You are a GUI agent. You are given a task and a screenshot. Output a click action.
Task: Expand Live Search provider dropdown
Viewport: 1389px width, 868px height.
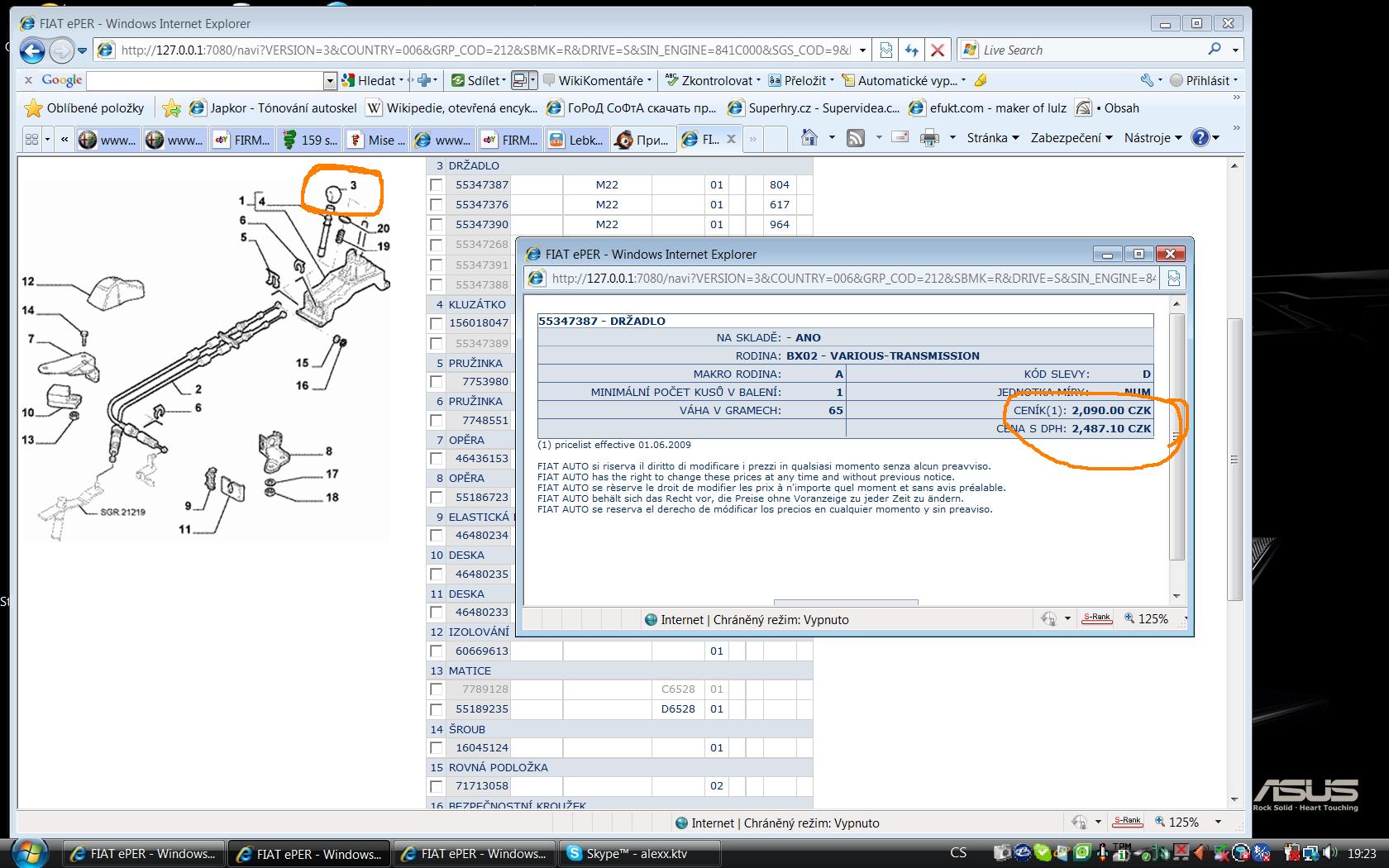point(1236,50)
